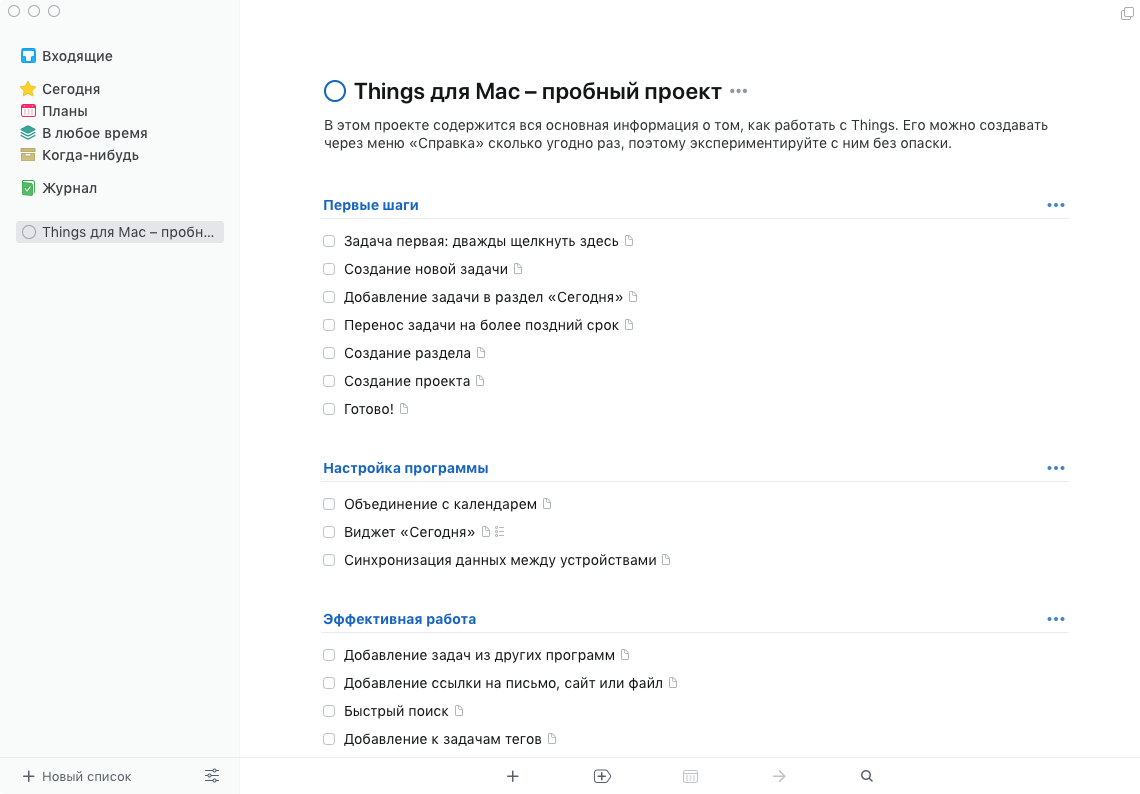The width and height of the screenshot is (1140, 794).
Task: Click the move arrow icon in bottom toolbar
Action: point(780,776)
